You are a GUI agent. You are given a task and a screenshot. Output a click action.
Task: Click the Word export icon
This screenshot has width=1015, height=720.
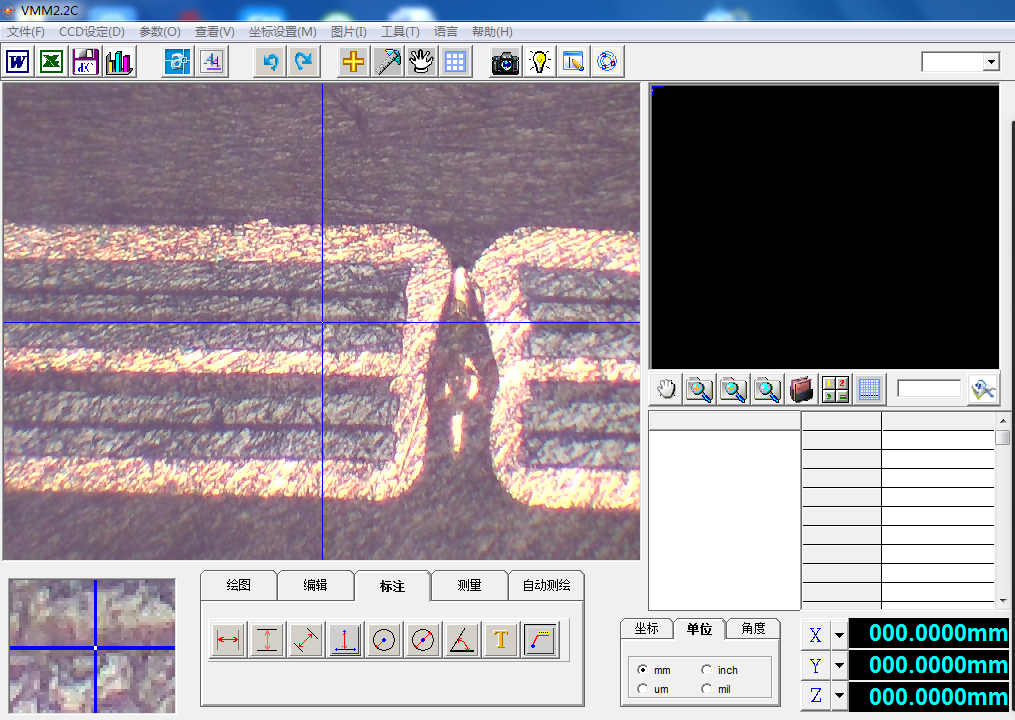coord(18,62)
